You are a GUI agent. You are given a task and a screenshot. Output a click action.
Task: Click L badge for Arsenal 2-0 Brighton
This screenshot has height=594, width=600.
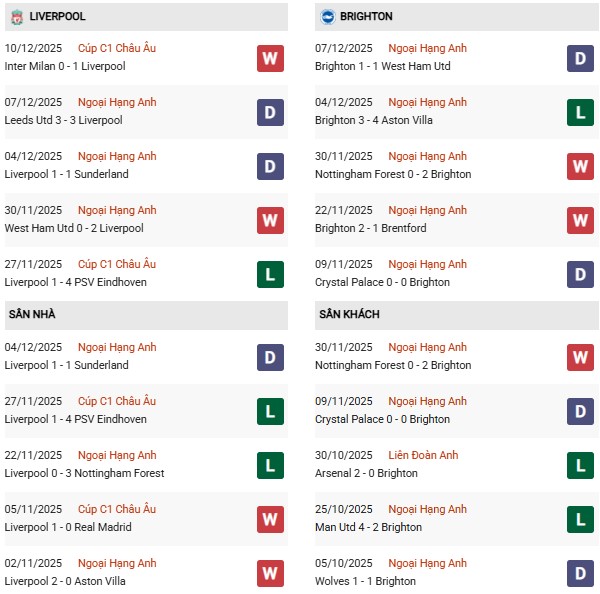[580, 465]
